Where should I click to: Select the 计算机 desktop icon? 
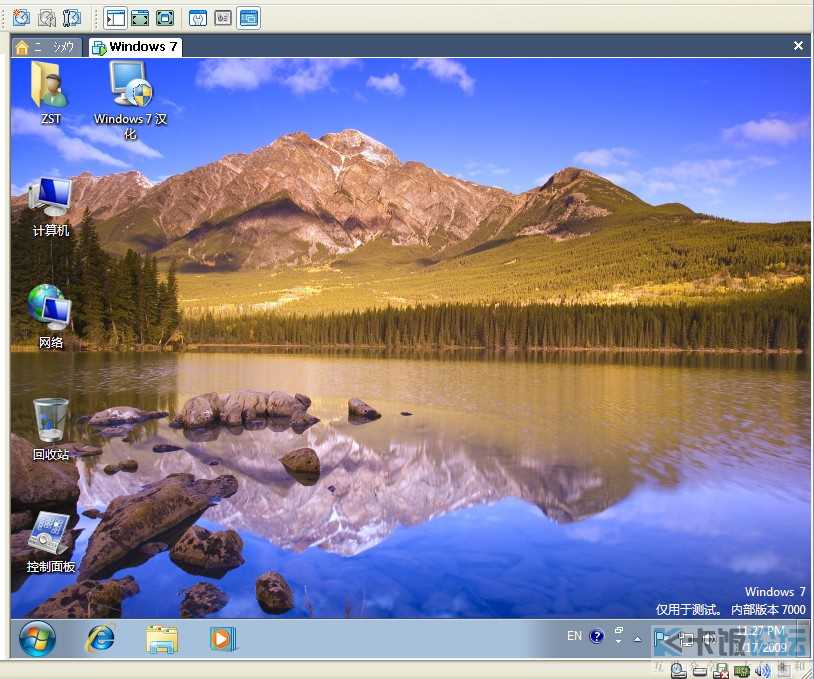tap(50, 207)
